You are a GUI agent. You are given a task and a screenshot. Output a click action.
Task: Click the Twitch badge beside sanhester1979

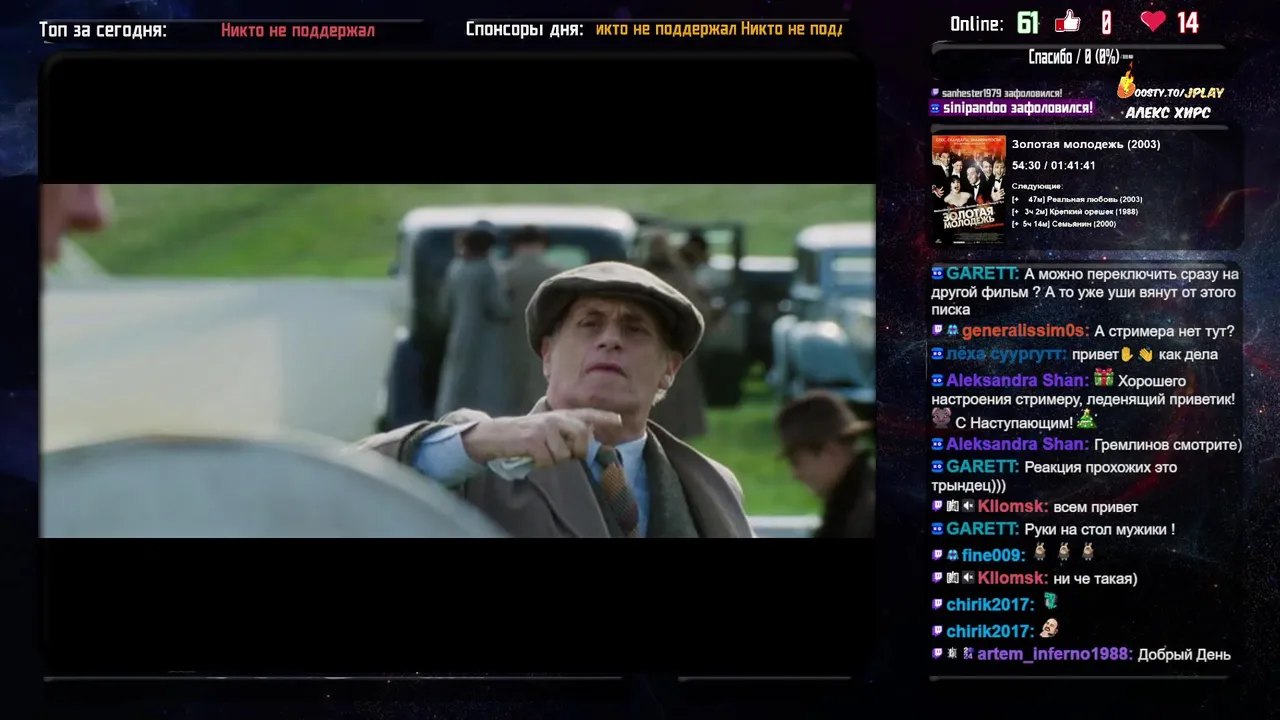[x=936, y=93]
